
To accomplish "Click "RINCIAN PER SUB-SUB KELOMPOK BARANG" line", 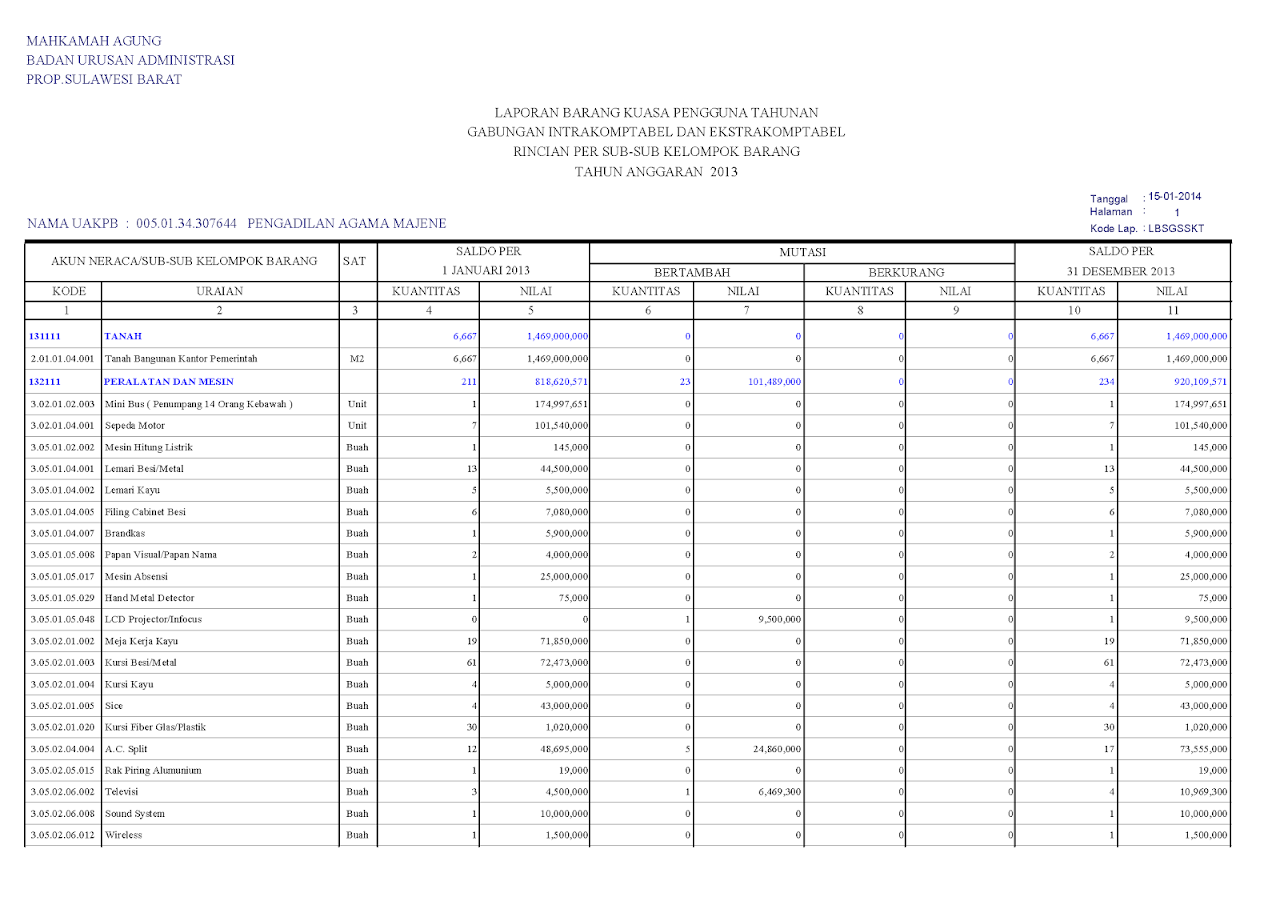I will [x=656, y=152].
